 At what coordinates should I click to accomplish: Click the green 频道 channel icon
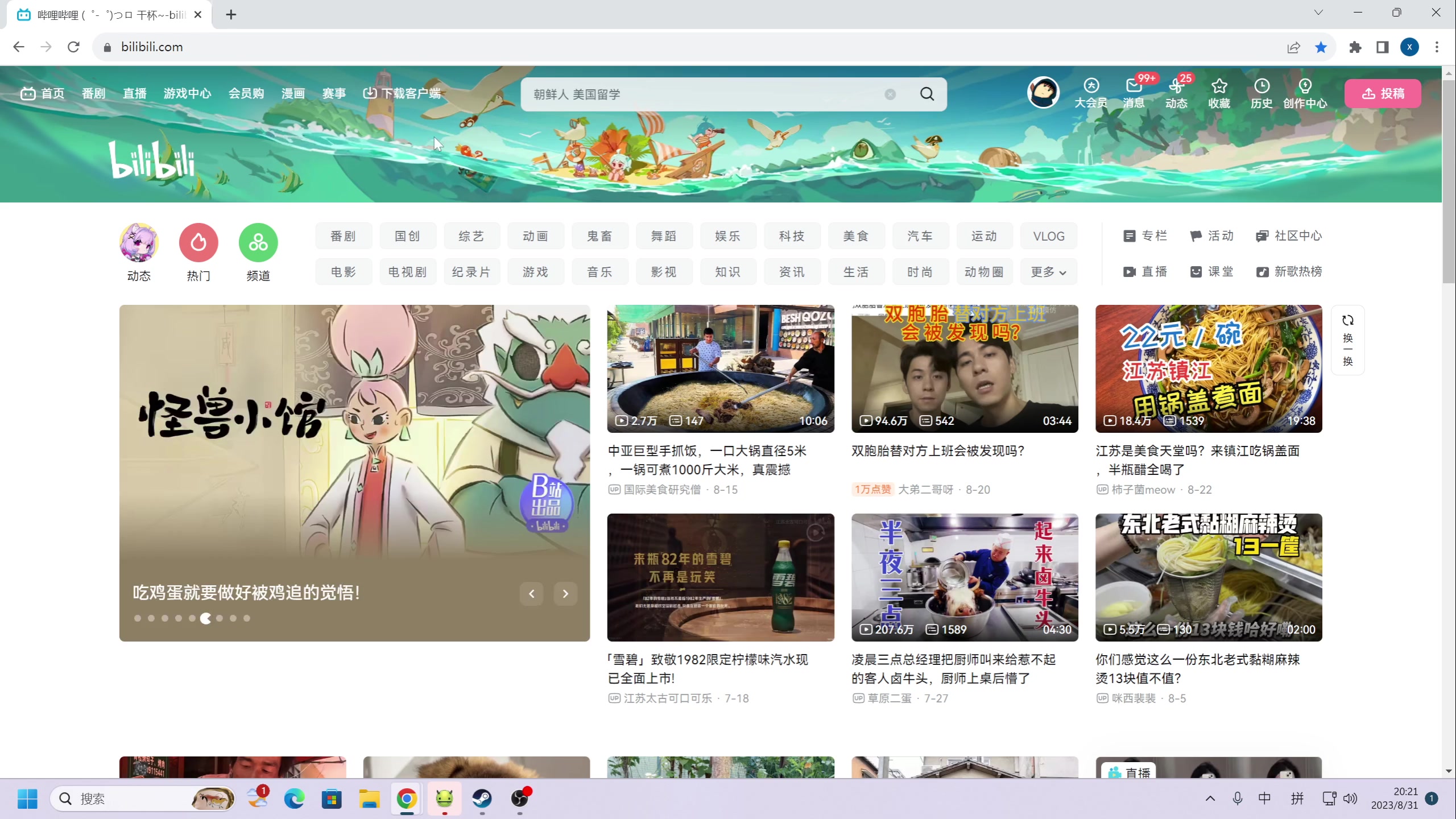(x=258, y=243)
